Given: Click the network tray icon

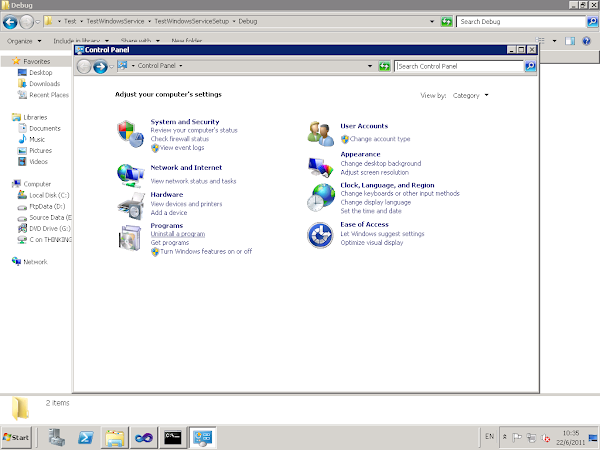Looking at the screenshot, I should 531,437.
